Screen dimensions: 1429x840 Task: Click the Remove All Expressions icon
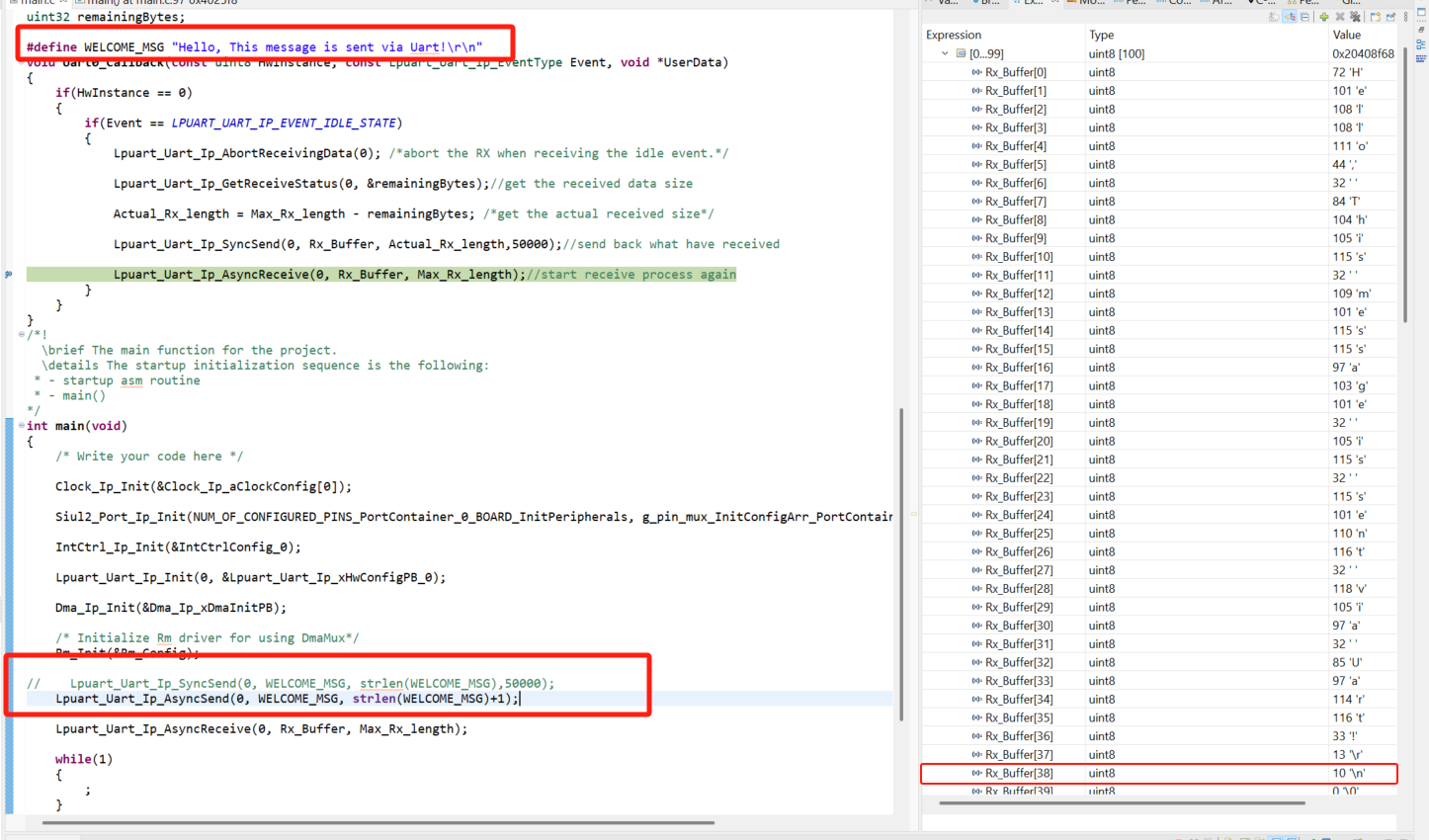tap(1355, 17)
